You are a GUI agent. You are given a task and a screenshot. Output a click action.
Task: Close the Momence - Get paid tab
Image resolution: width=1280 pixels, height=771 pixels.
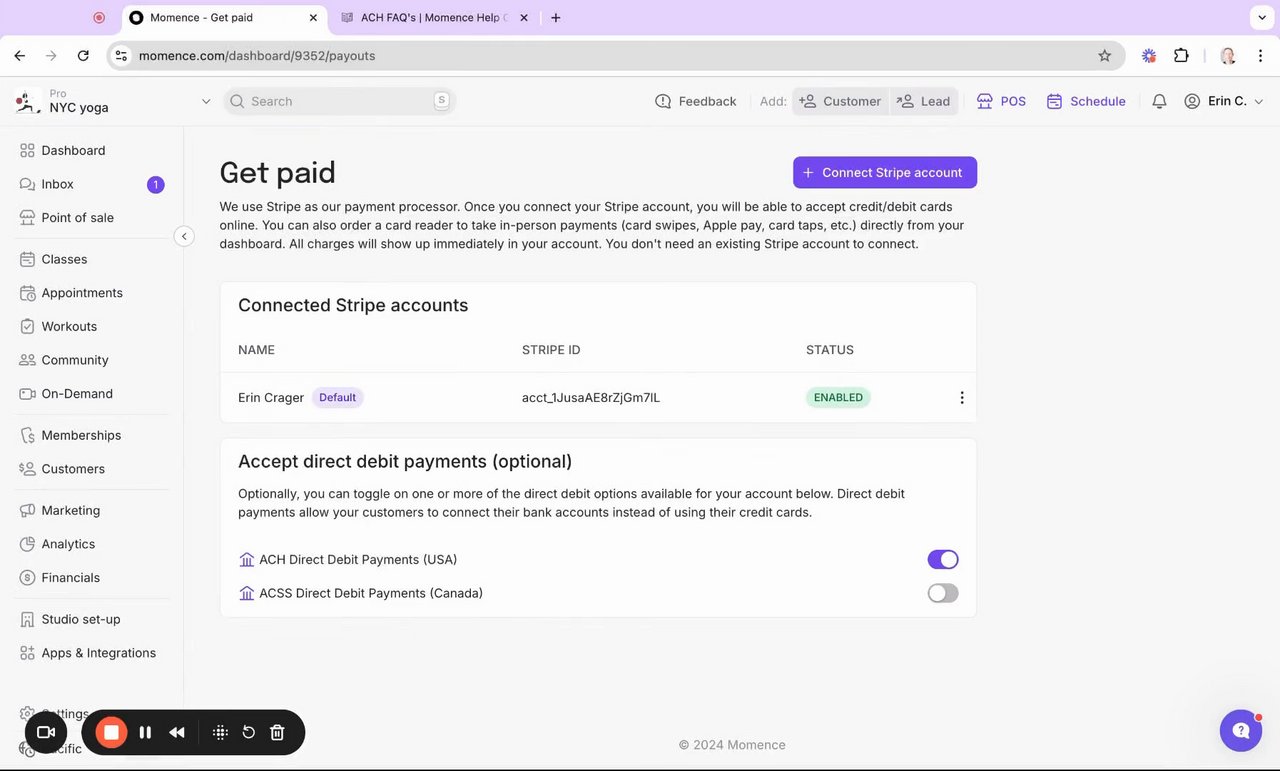[314, 18]
